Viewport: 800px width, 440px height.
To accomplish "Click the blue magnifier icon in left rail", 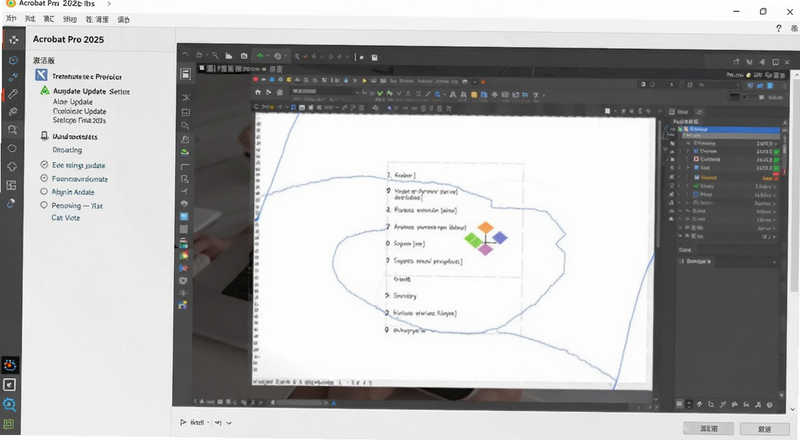I will click(x=10, y=405).
